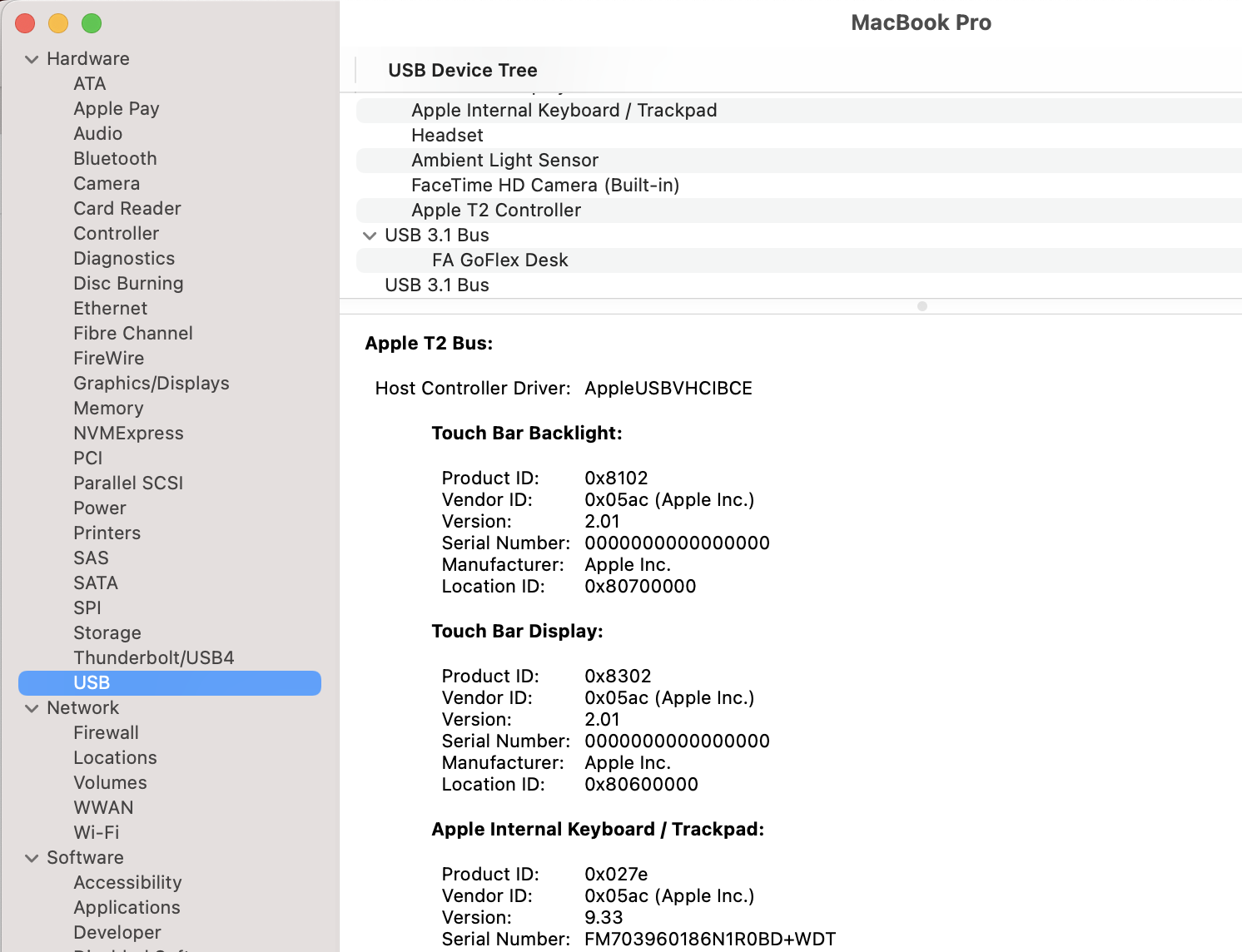Select the Camera category
The width and height of the screenshot is (1242, 952).
(x=107, y=183)
